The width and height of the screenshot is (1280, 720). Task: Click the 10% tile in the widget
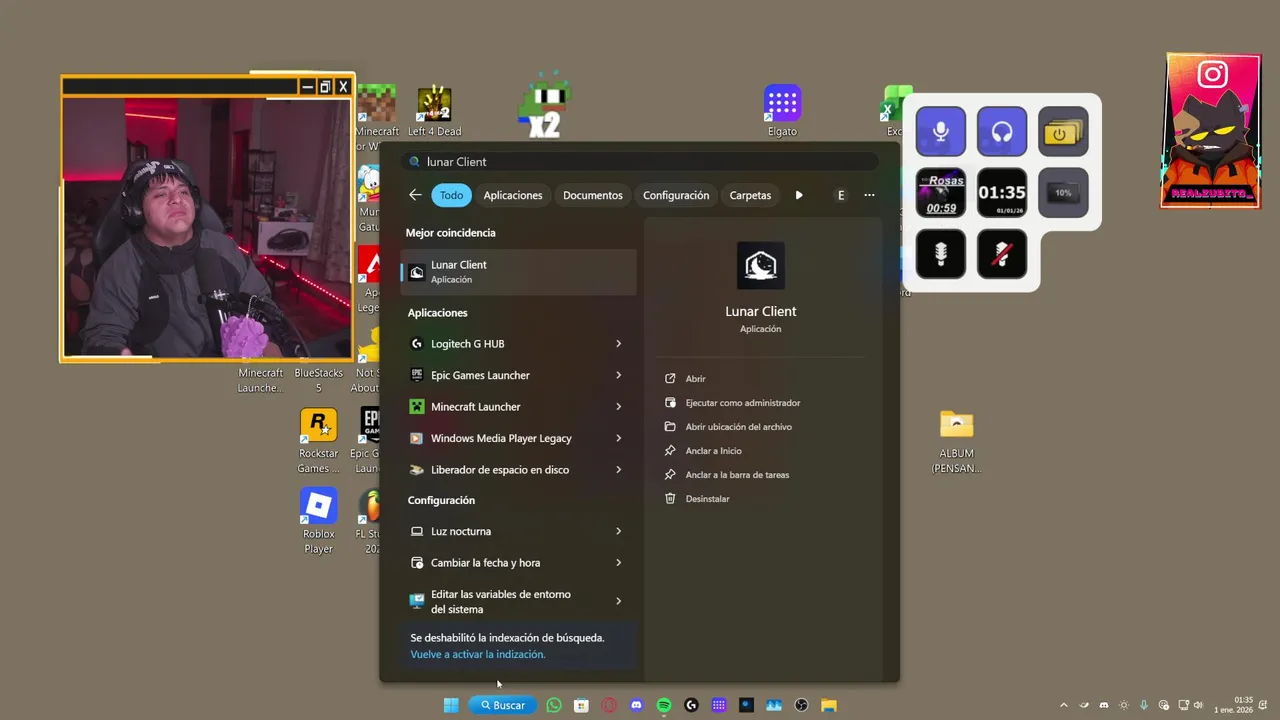pyautogui.click(x=1063, y=192)
